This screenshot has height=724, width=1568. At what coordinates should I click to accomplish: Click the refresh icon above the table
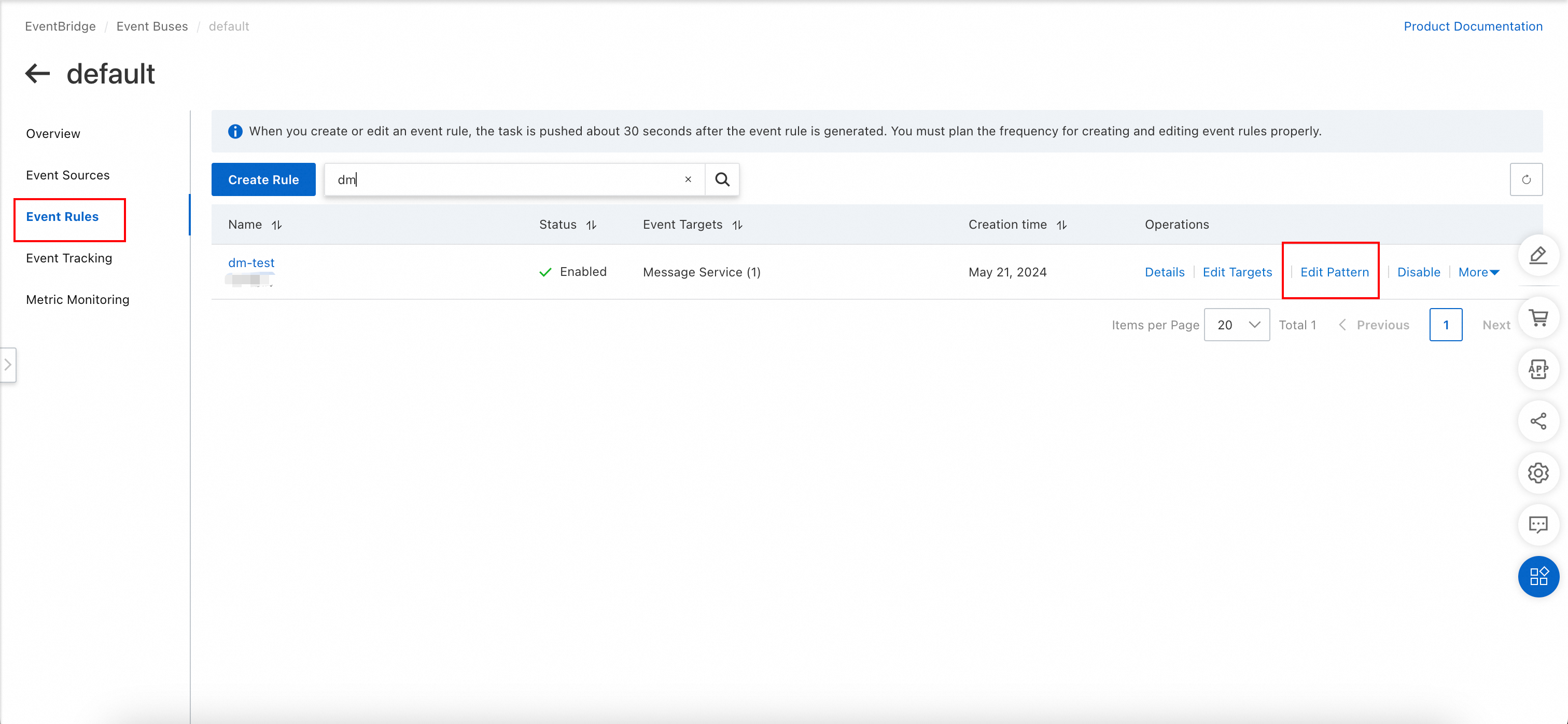coord(1525,179)
